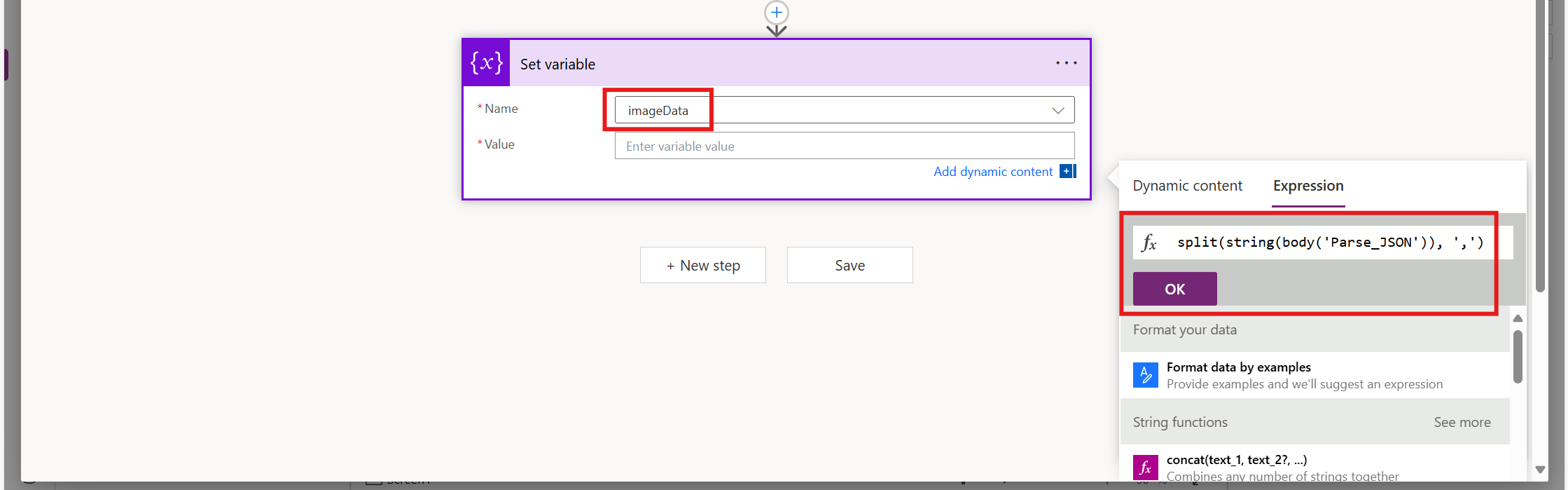Open the Set variable ellipsis menu

pyautogui.click(x=1066, y=63)
